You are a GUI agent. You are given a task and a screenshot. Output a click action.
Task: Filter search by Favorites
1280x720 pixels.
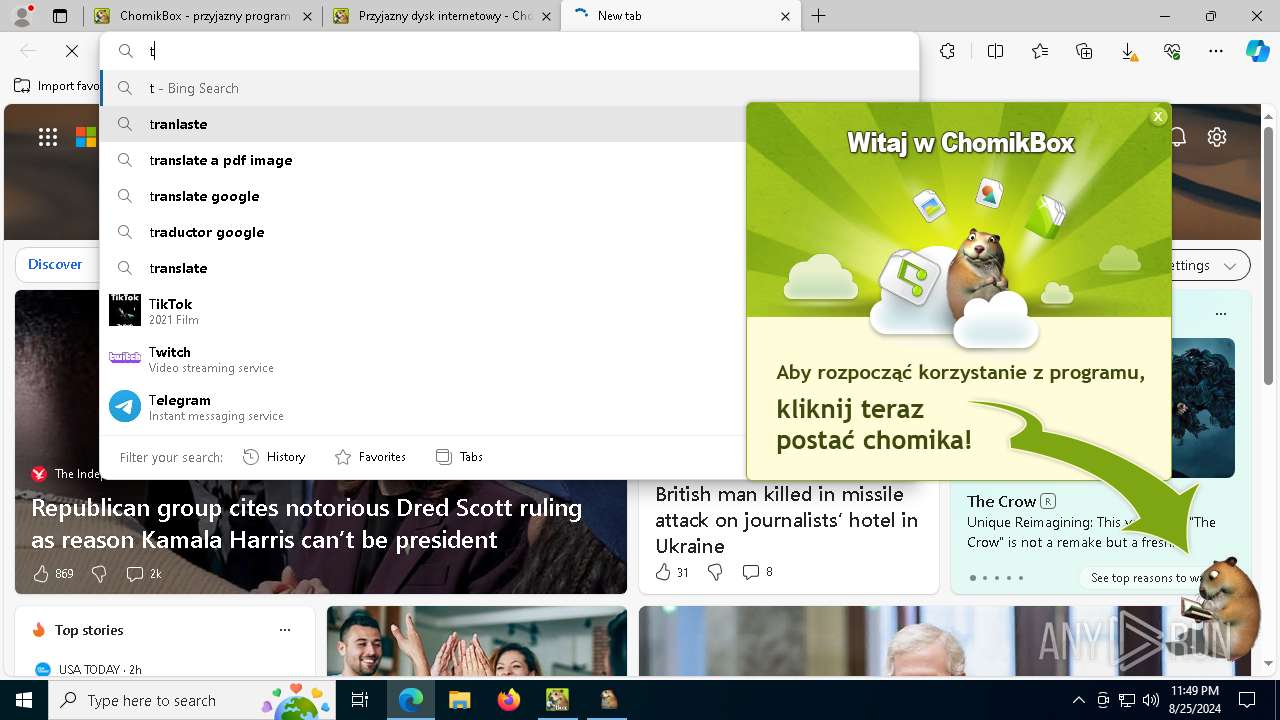tap(370, 457)
